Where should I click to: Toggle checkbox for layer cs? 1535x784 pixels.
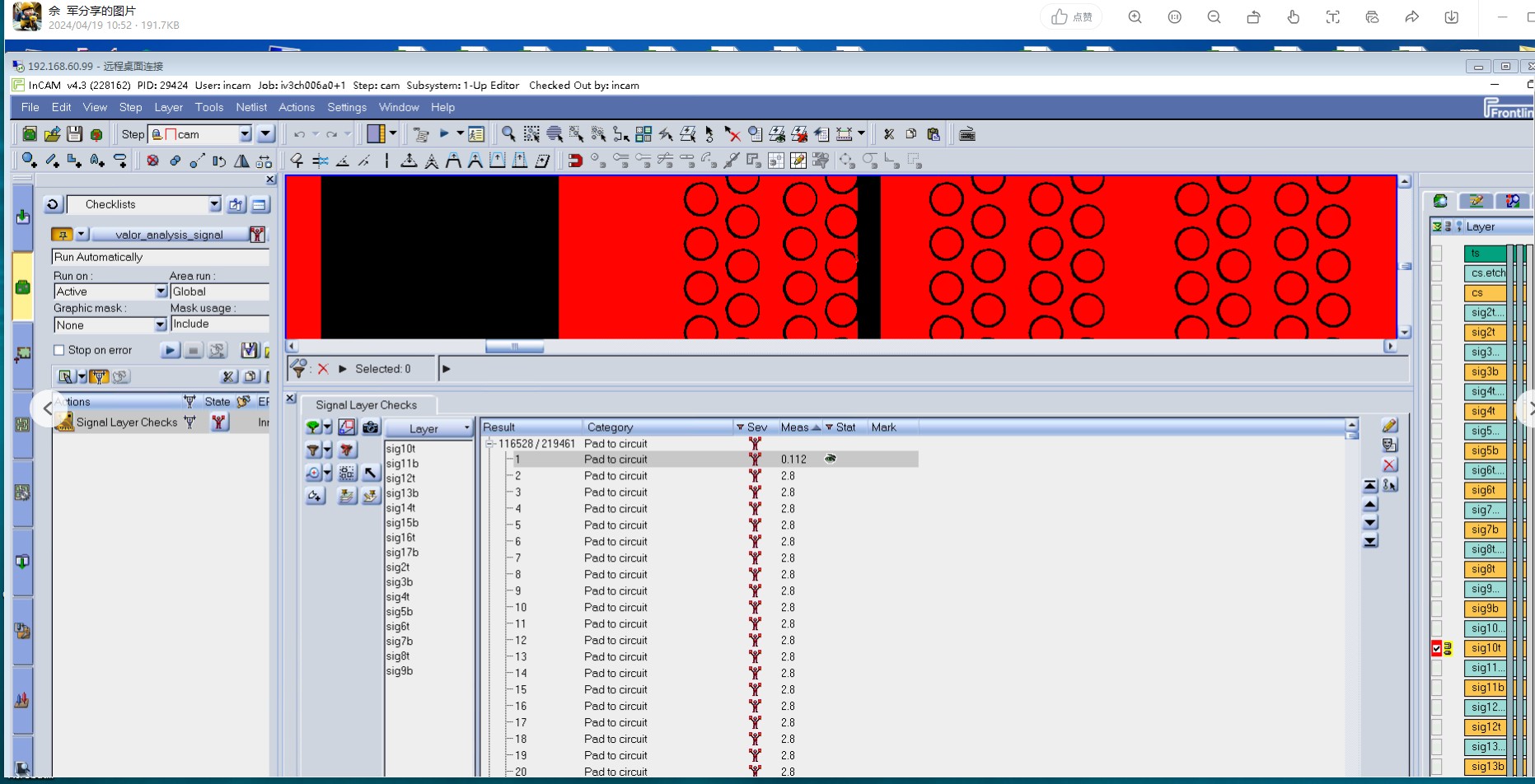tap(1437, 292)
